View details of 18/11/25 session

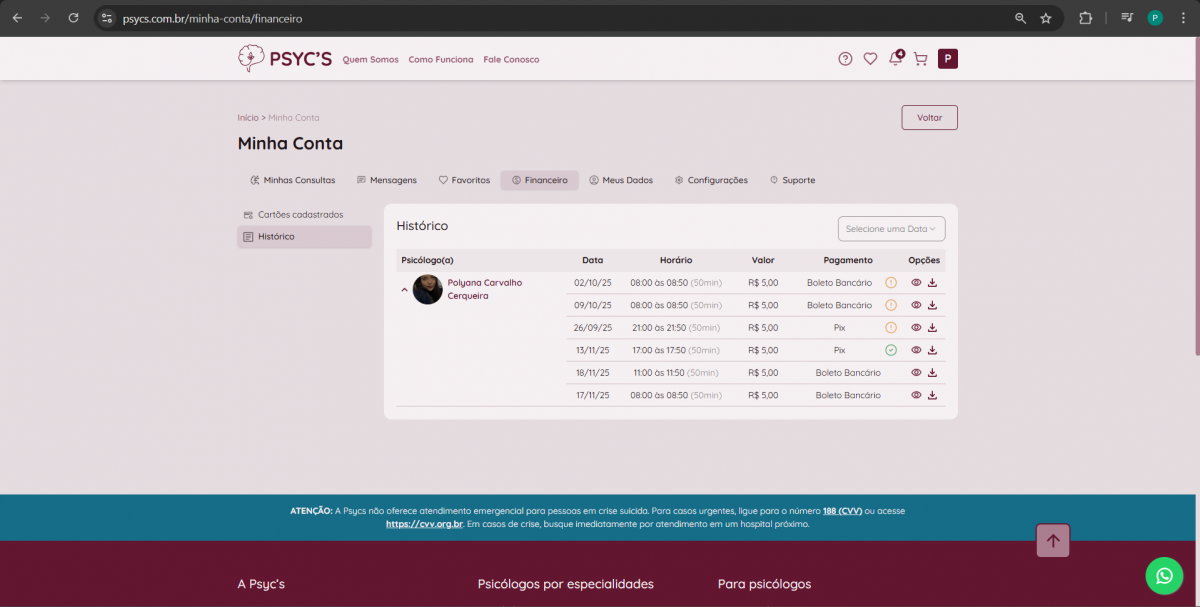pos(916,373)
